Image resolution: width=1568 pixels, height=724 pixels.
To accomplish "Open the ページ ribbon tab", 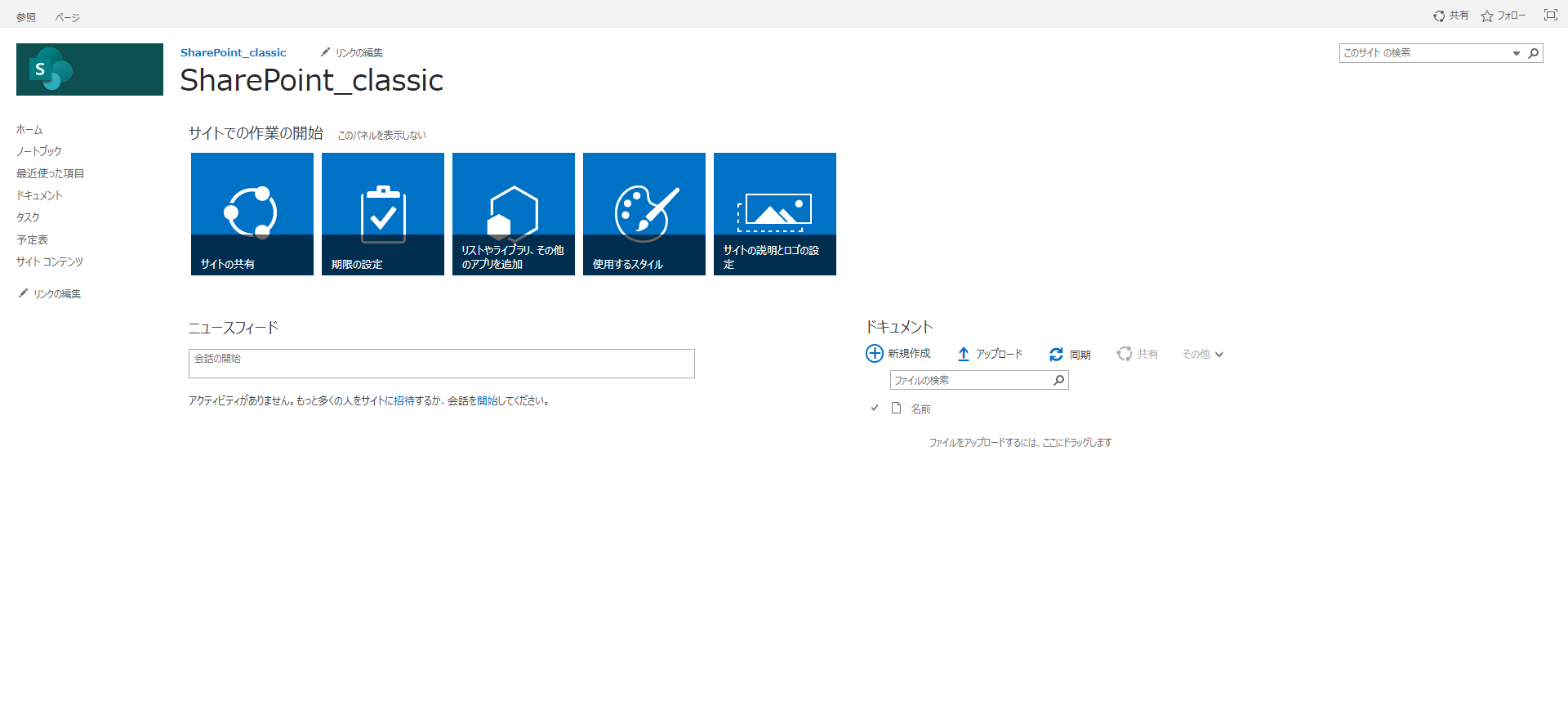I will (x=68, y=16).
